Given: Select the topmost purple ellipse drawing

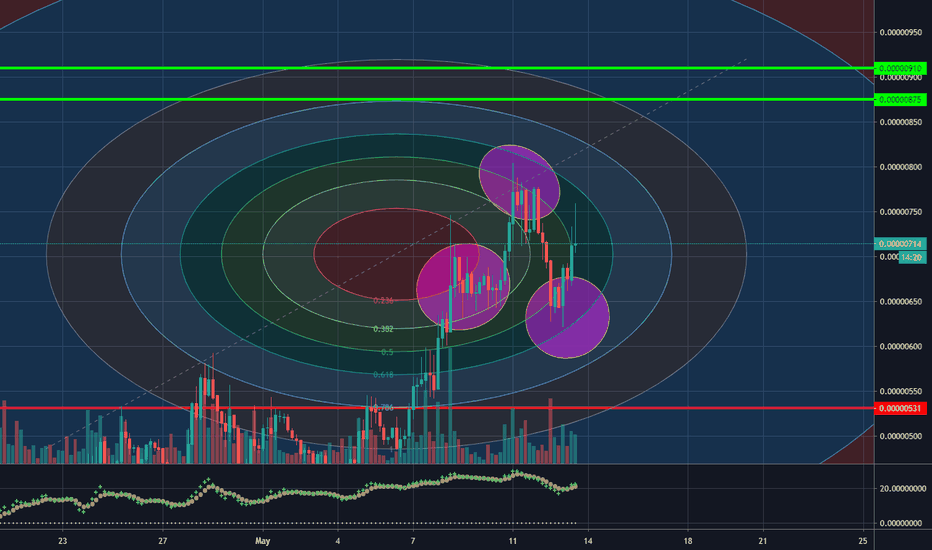Looking at the screenshot, I should pos(519,182).
